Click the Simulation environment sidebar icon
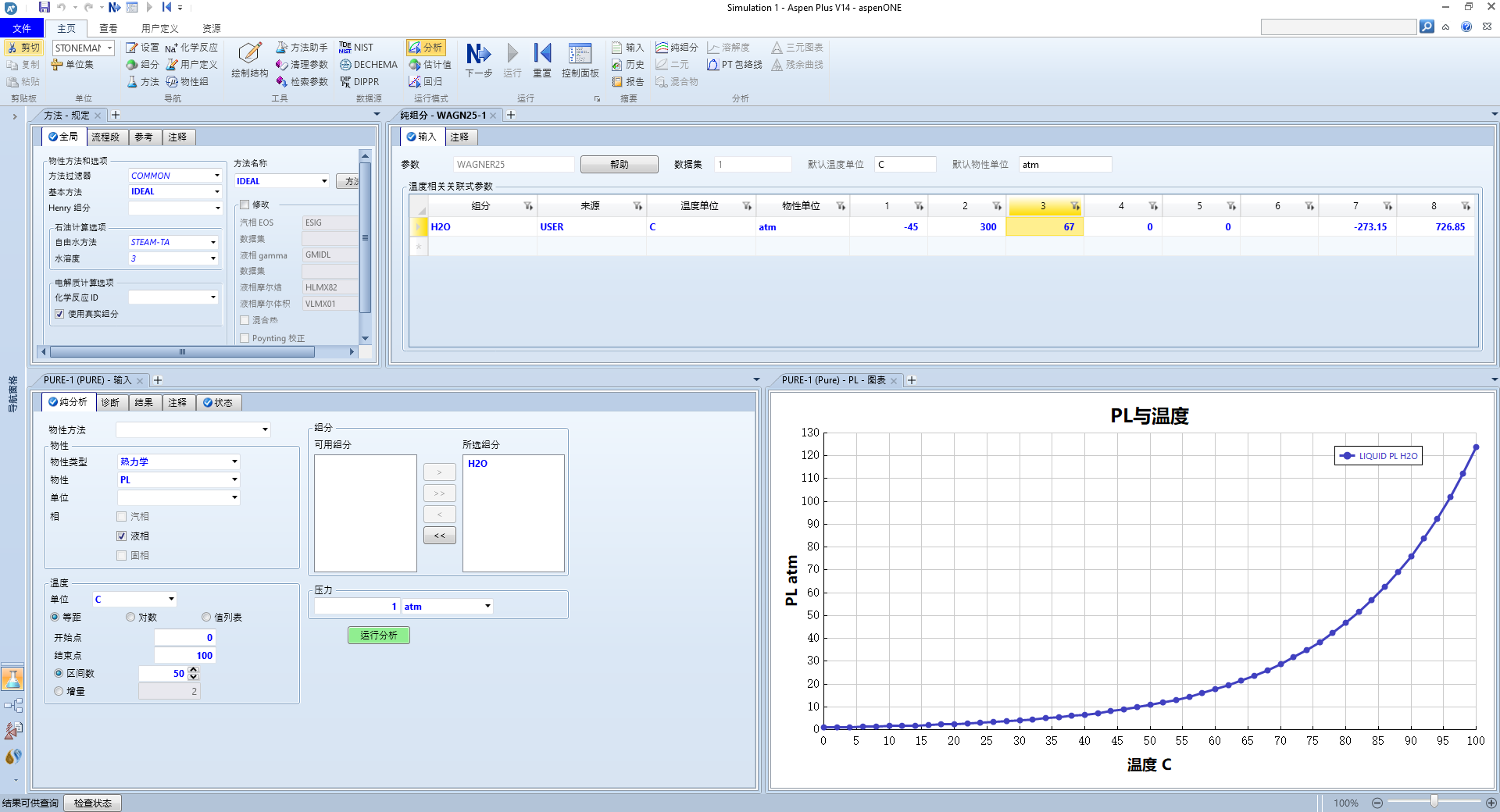 (x=12, y=706)
